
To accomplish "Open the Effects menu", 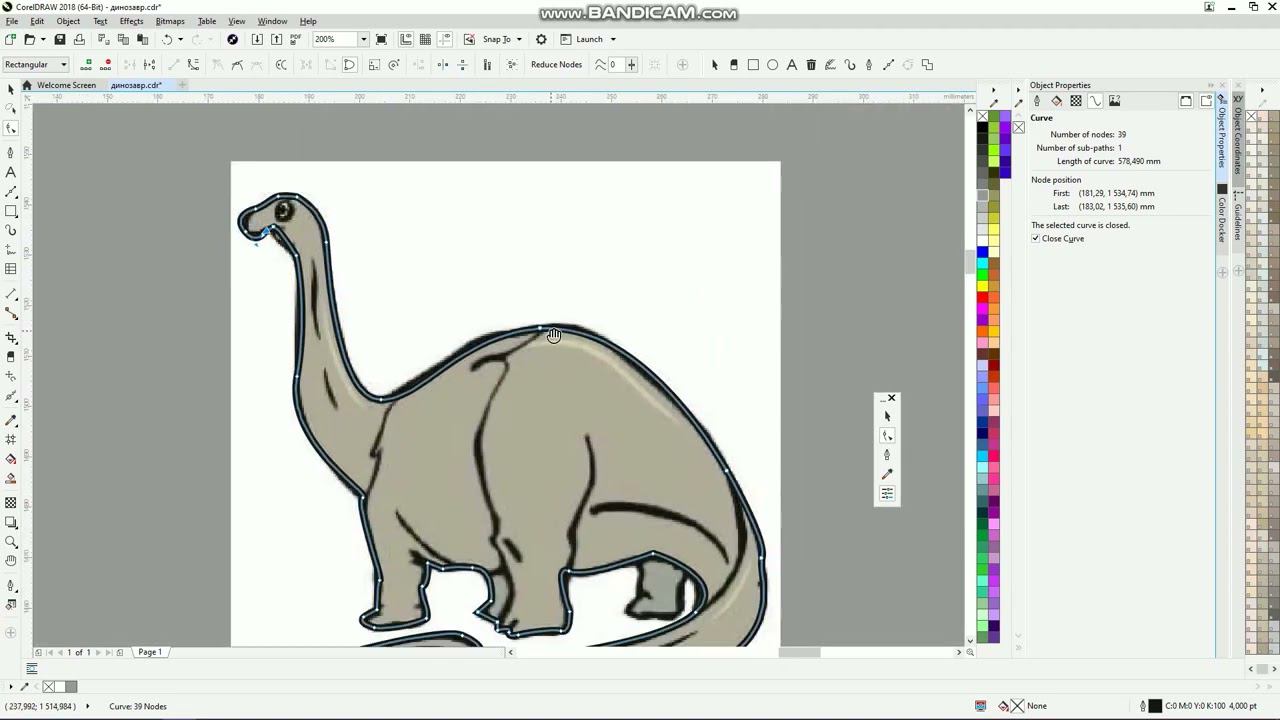I will (x=131, y=21).
